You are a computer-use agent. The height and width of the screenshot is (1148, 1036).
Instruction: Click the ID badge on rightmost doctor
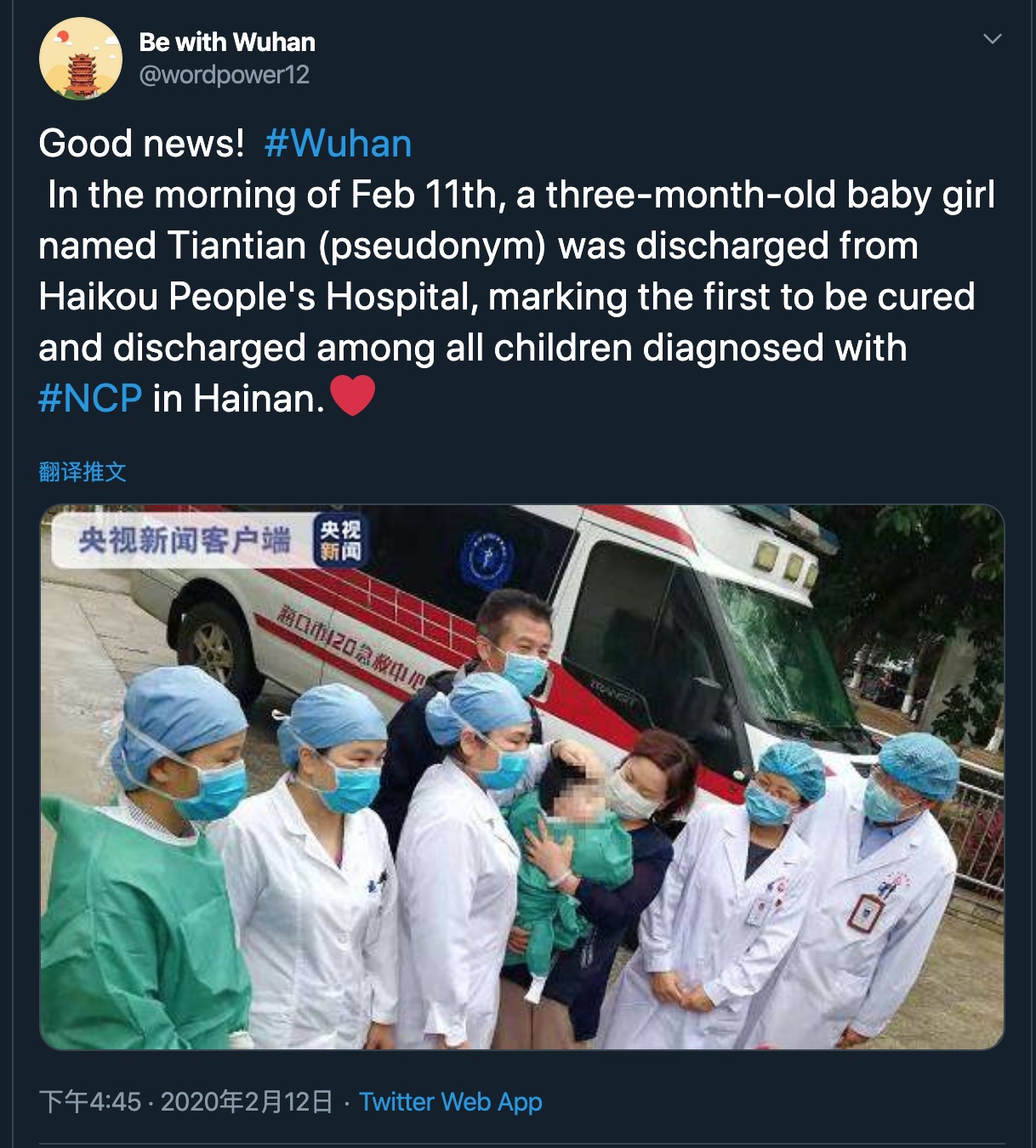(864, 913)
